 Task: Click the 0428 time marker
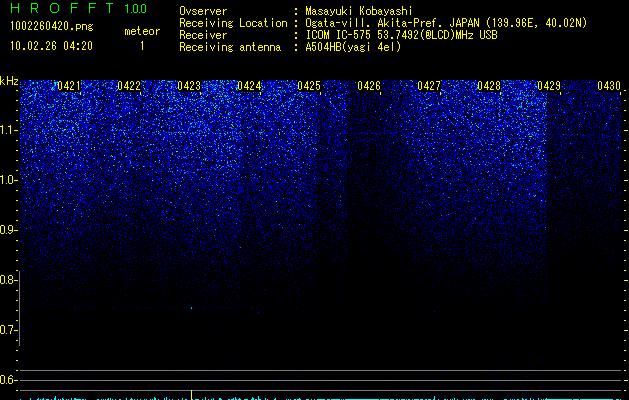(x=489, y=86)
